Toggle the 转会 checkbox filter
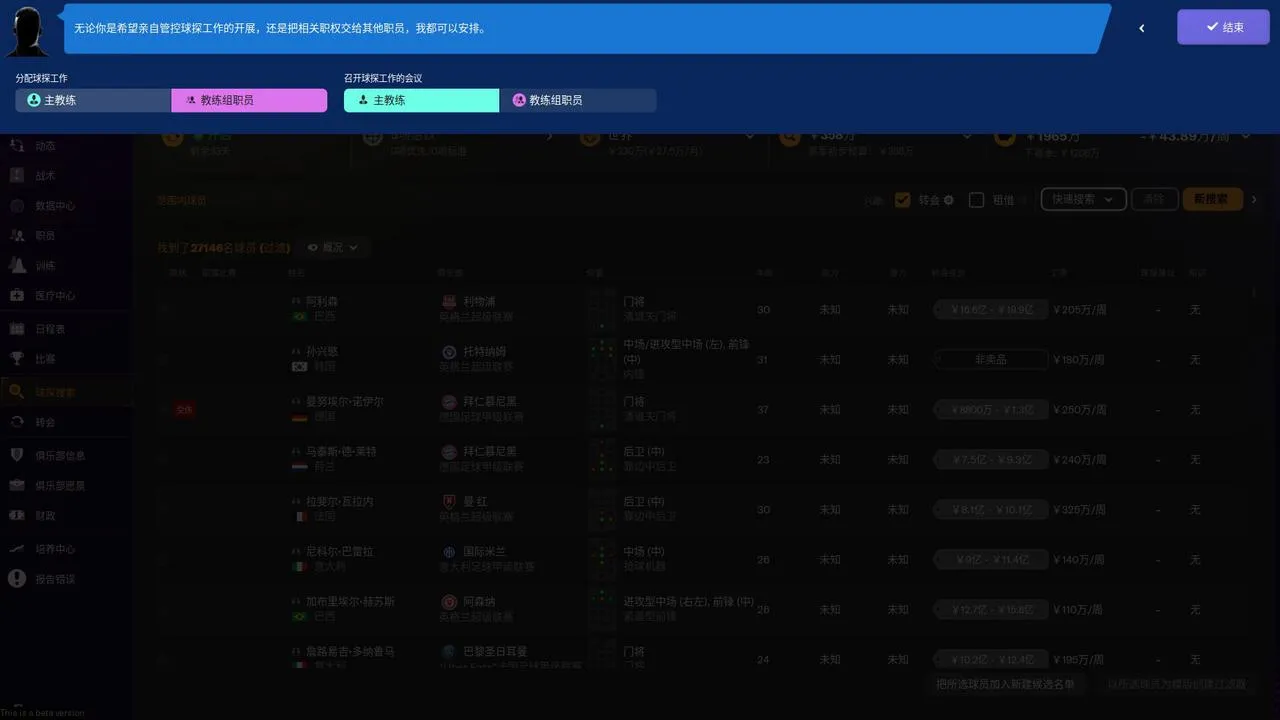This screenshot has width=1280, height=720. [903, 200]
